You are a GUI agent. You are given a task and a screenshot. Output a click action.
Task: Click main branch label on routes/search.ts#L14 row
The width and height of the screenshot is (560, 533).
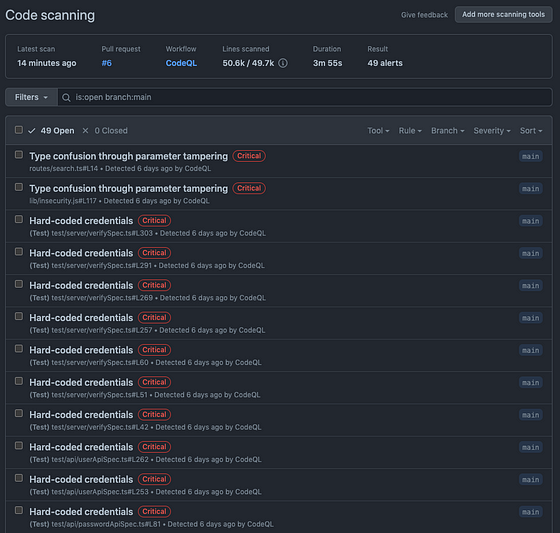coord(530,156)
